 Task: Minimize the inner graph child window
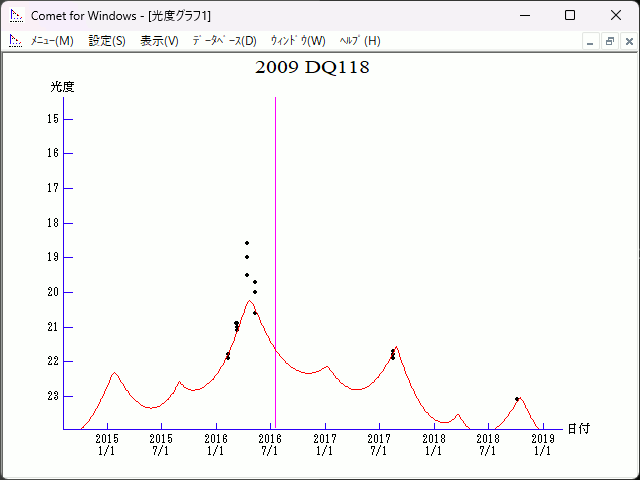pos(590,41)
